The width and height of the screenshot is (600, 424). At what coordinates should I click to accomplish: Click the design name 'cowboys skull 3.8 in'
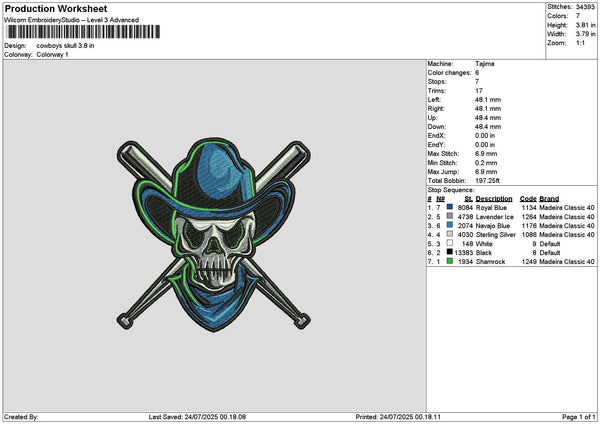click(68, 46)
